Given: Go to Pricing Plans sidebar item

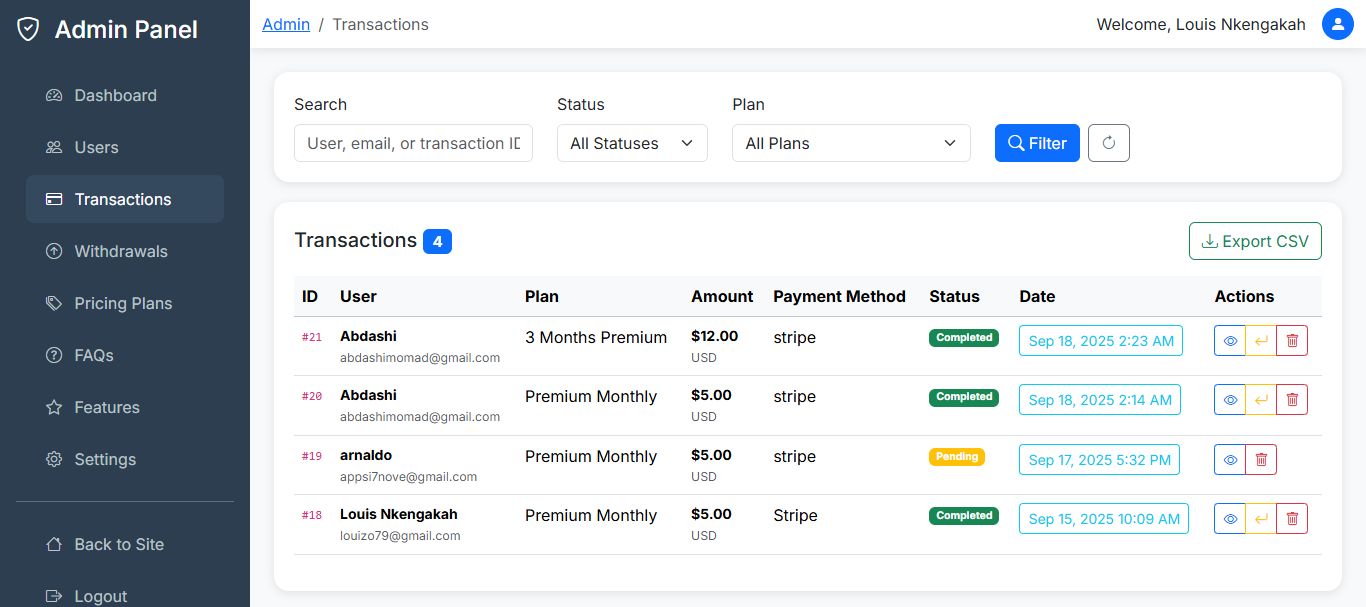Looking at the screenshot, I should point(123,303).
